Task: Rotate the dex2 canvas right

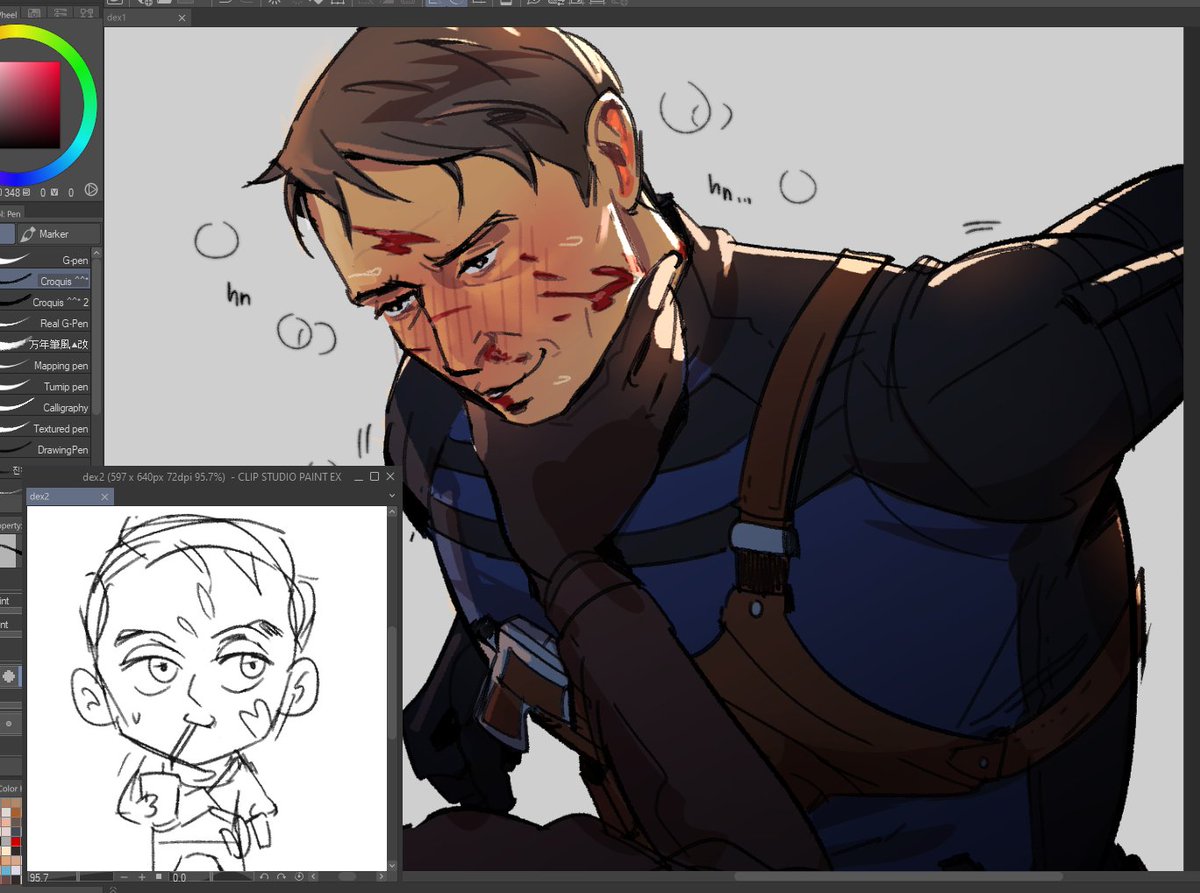Action: click(x=281, y=877)
